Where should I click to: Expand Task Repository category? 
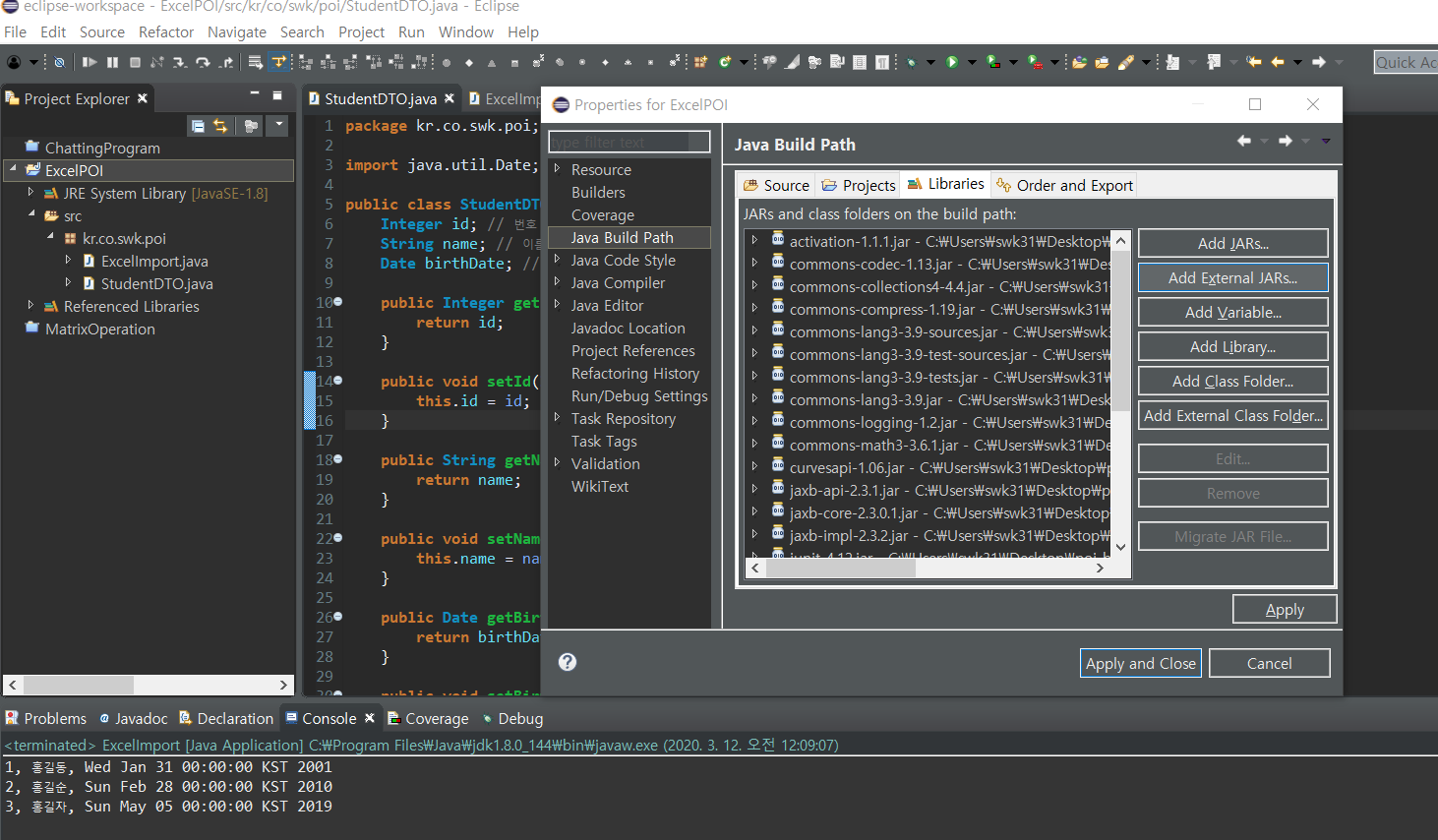click(x=557, y=418)
